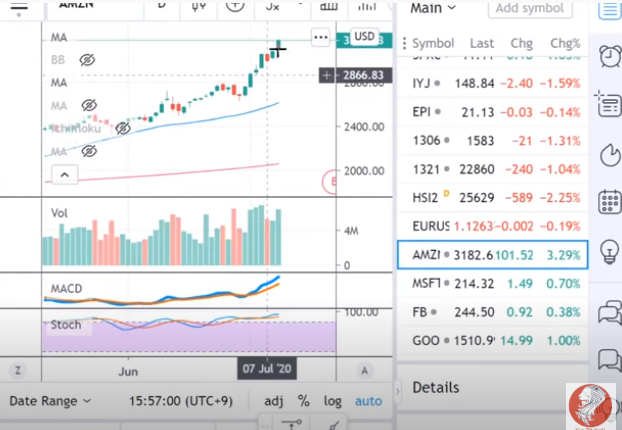Click the 07 Jul '20 date marker

[x=267, y=369]
